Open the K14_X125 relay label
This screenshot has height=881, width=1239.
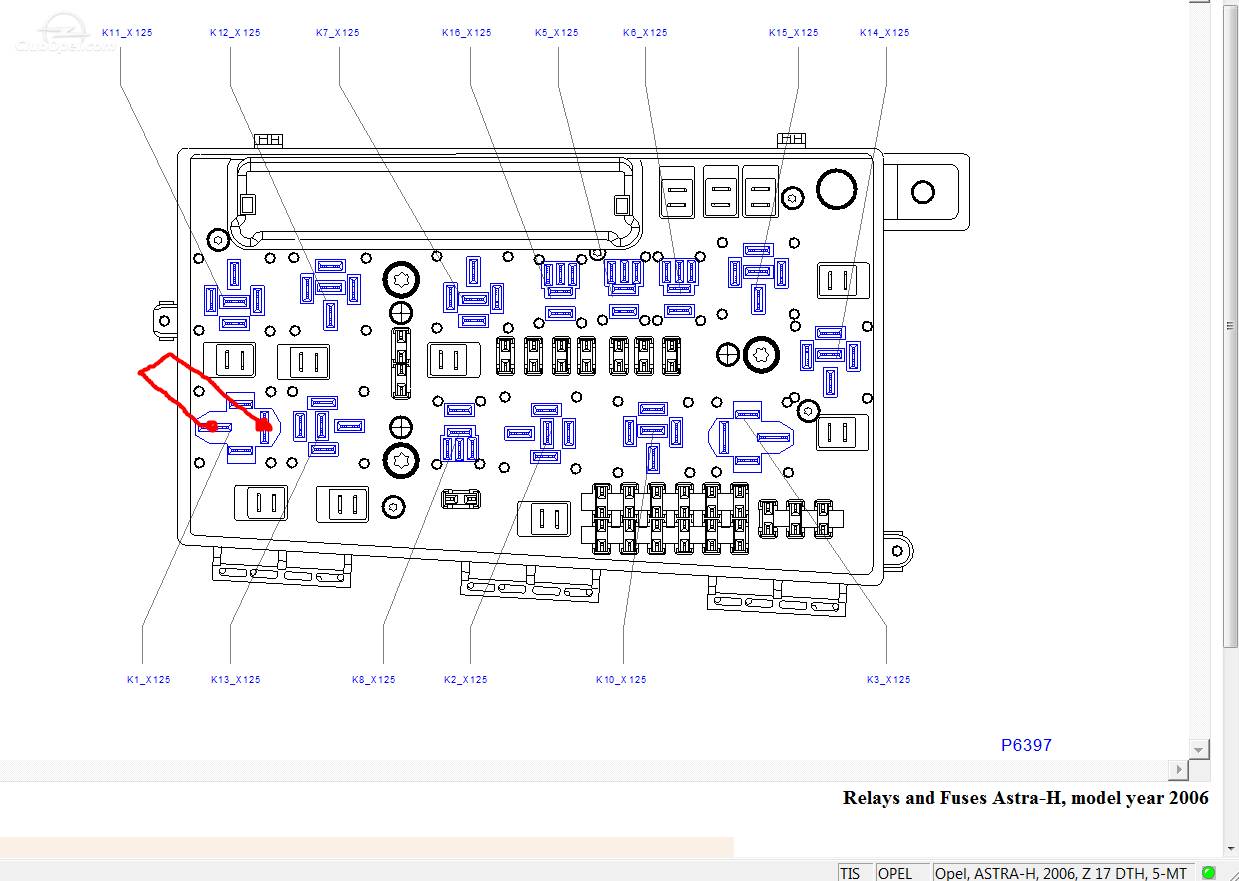click(x=885, y=33)
